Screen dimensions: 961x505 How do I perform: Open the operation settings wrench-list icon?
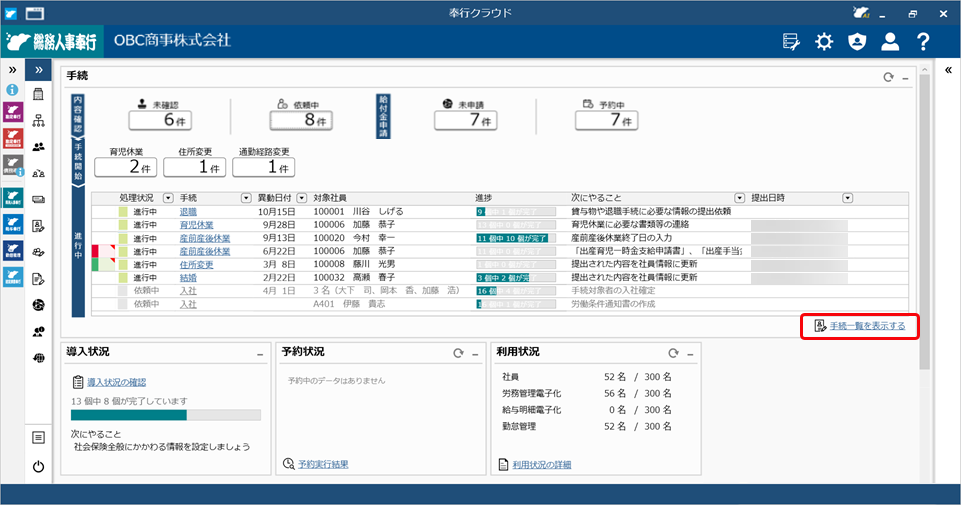(x=791, y=41)
